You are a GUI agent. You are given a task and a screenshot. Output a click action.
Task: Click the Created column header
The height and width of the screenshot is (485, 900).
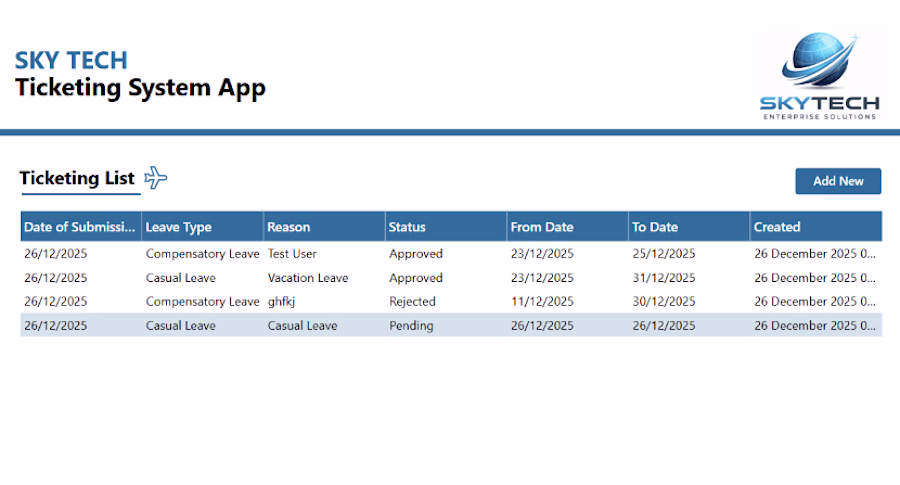(816, 227)
